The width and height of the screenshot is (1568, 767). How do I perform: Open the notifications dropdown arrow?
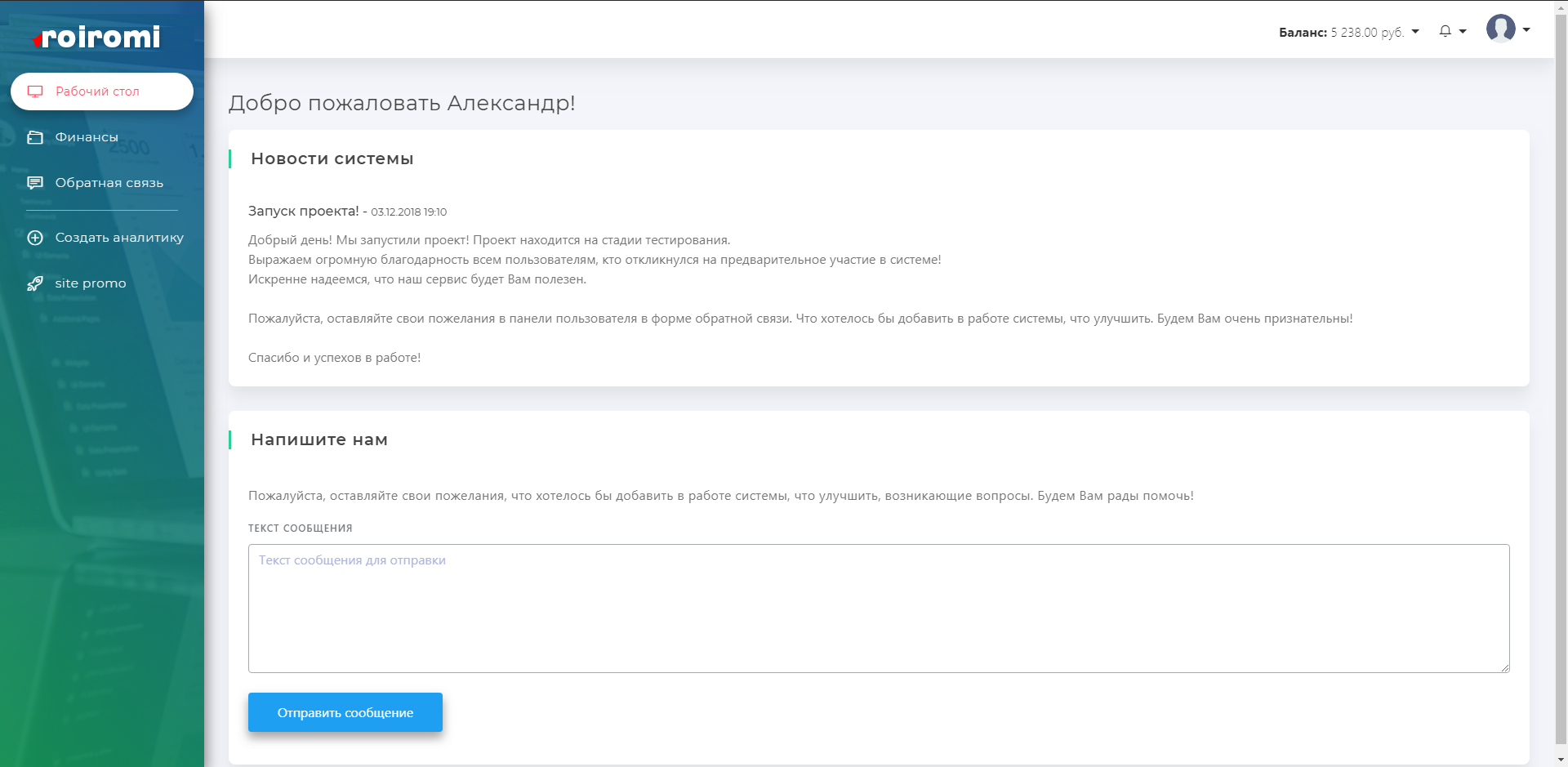(1463, 32)
